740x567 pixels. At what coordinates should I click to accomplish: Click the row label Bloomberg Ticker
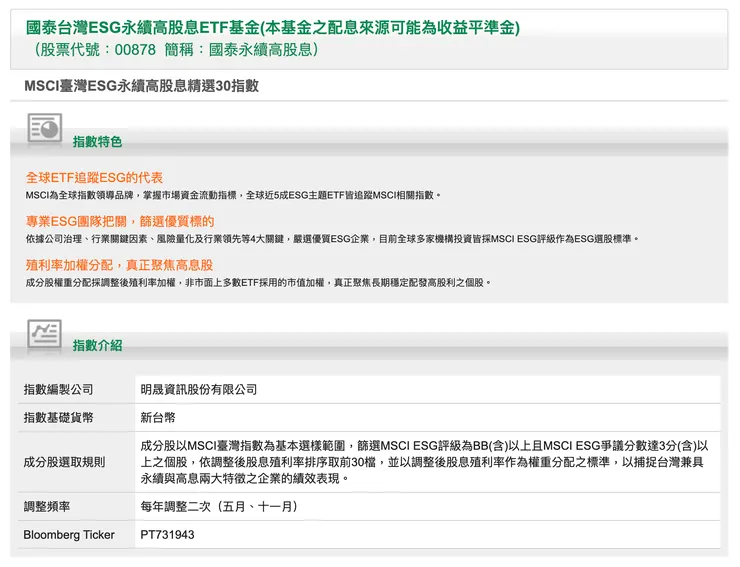[x=69, y=534]
